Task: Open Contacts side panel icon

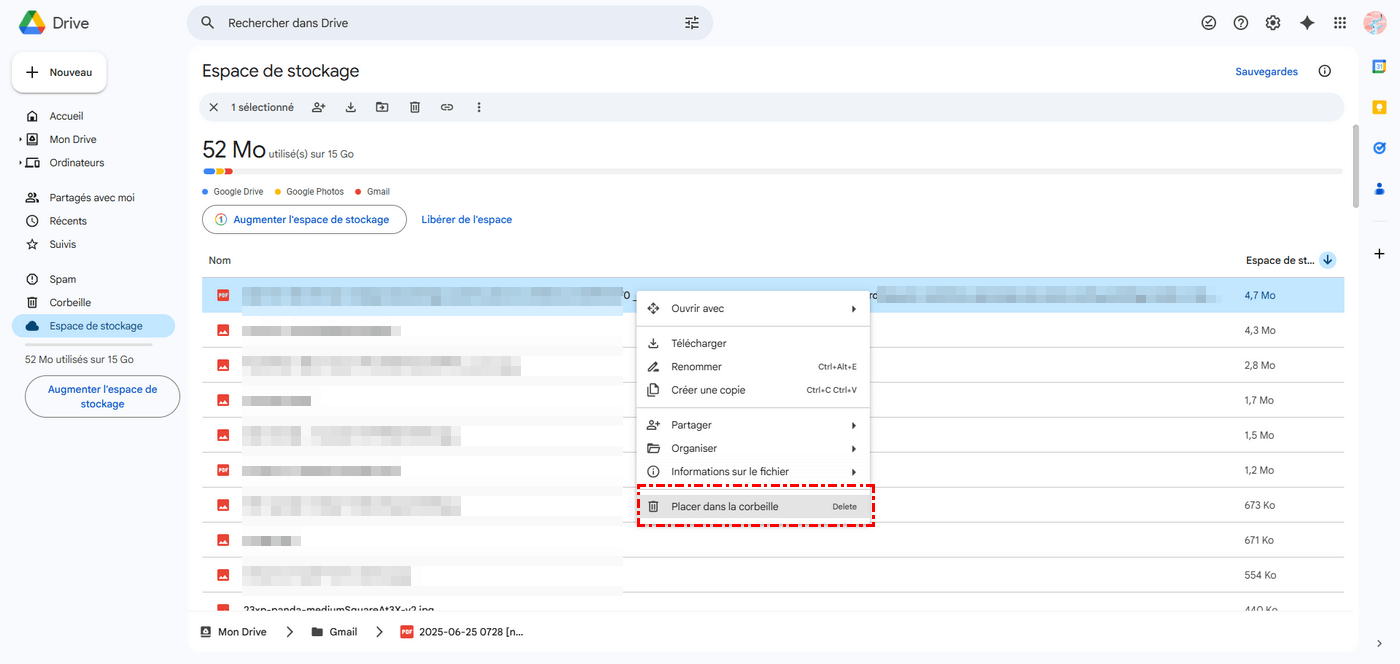Action: pos(1379,188)
